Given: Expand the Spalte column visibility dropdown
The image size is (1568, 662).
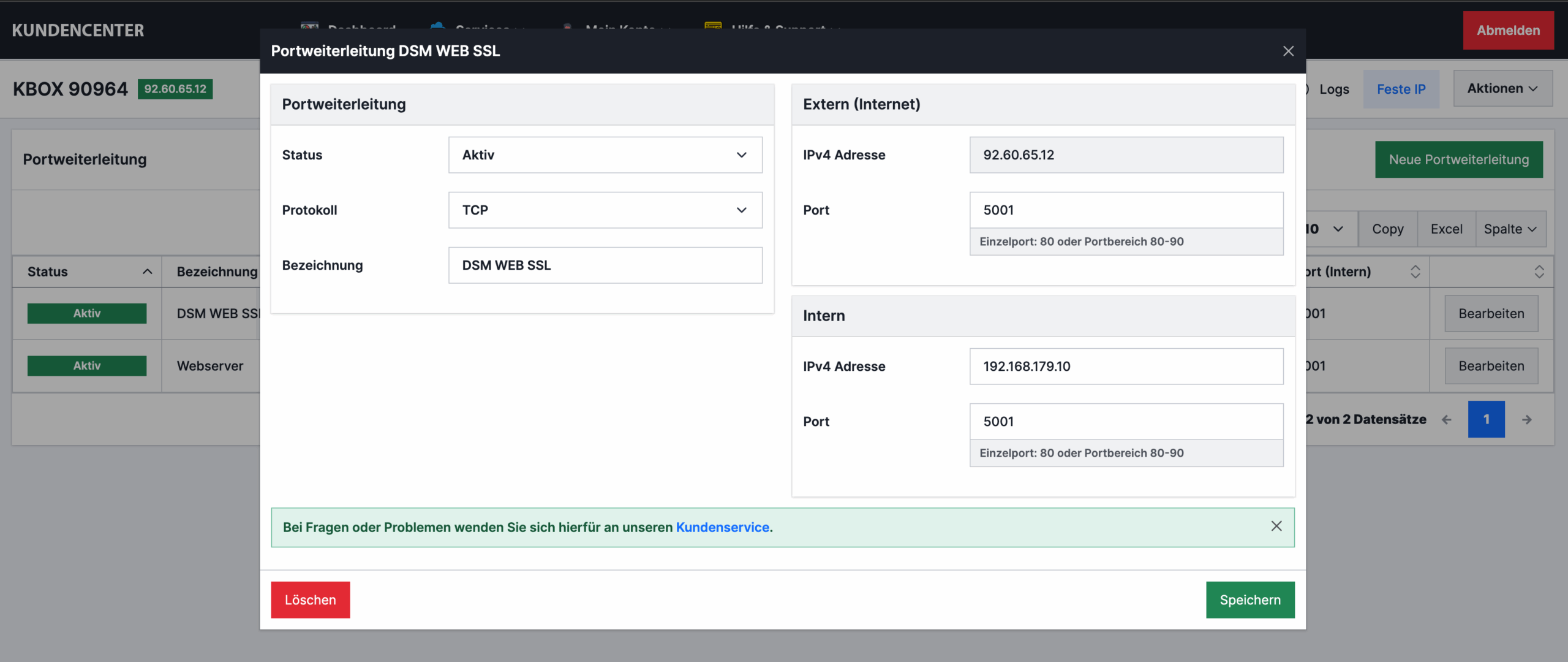Looking at the screenshot, I should [x=1510, y=229].
